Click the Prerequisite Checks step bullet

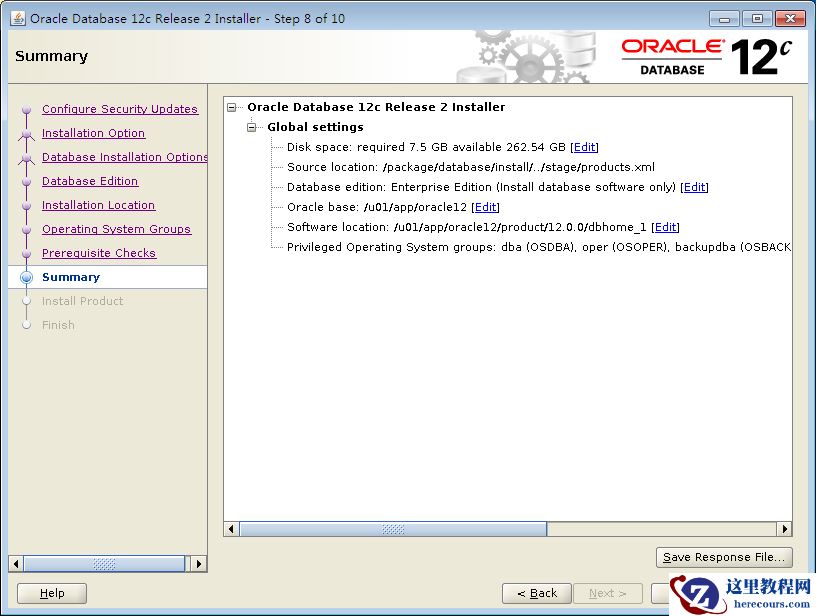[x=27, y=253]
